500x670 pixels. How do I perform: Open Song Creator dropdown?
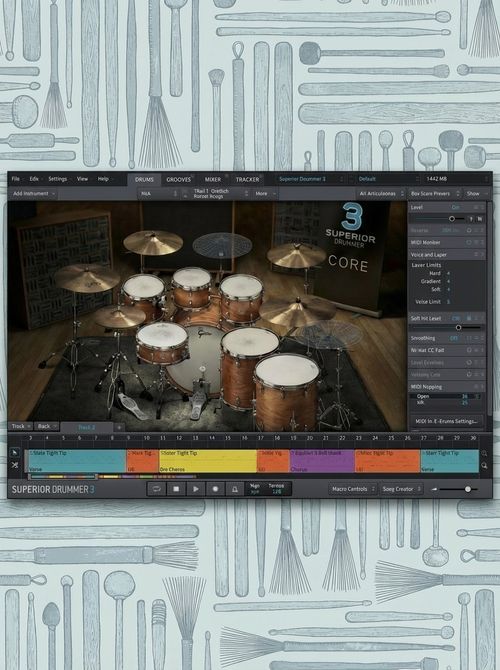(x=401, y=489)
